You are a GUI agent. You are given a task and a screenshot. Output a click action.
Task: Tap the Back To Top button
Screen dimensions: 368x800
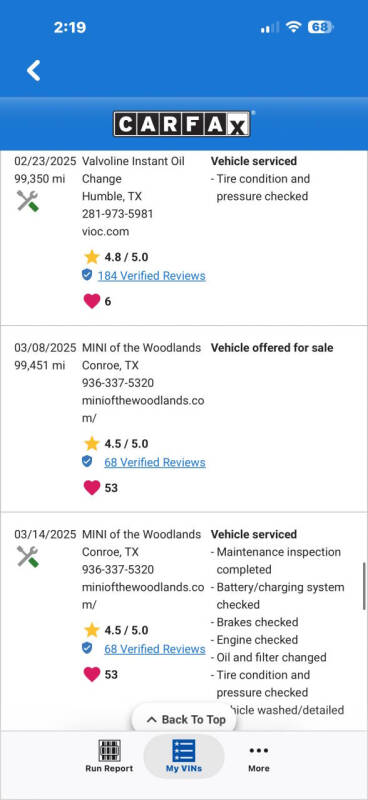coord(186,719)
